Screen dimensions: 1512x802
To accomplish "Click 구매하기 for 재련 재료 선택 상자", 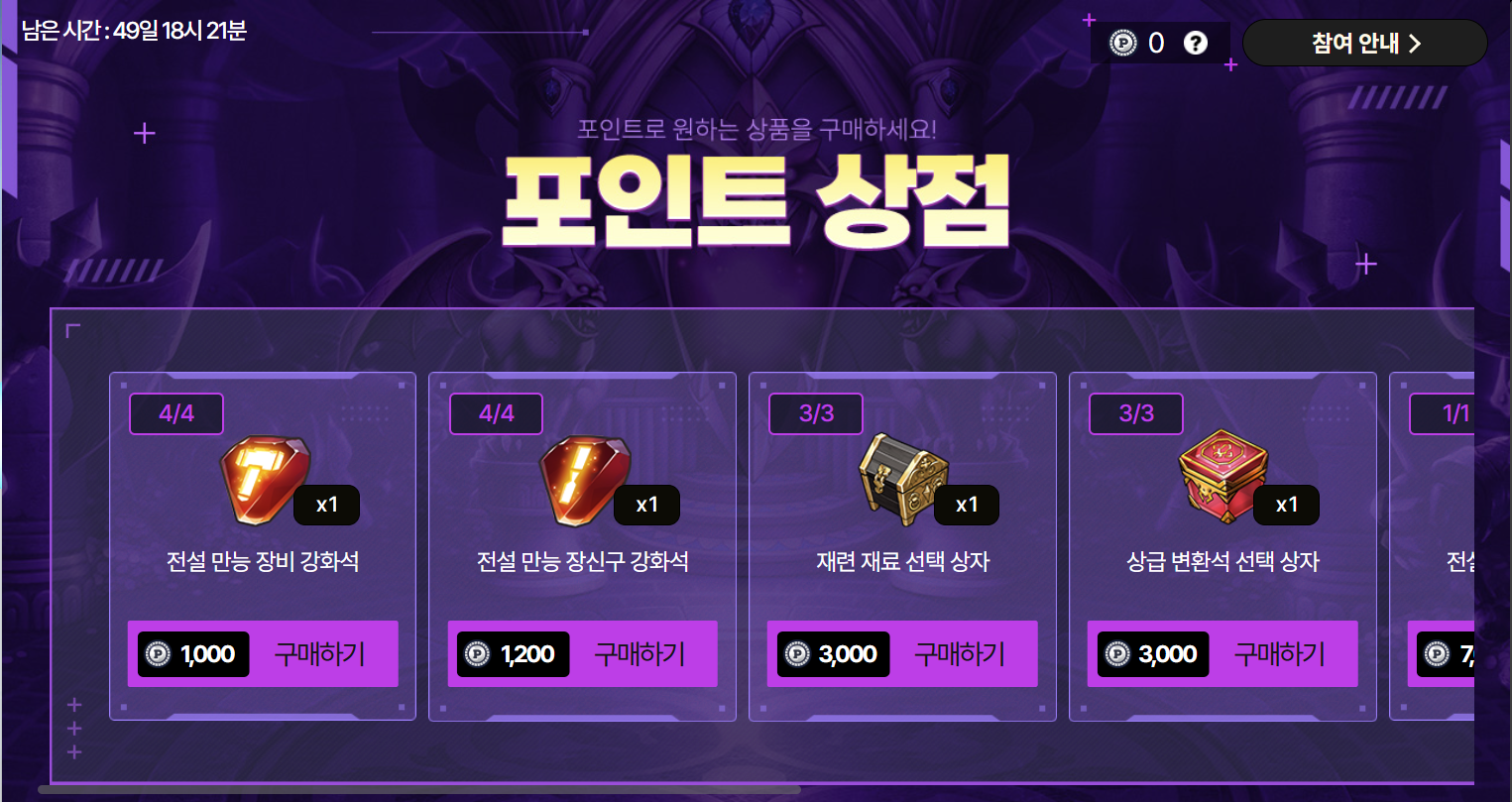I will [x=960, y=654].
